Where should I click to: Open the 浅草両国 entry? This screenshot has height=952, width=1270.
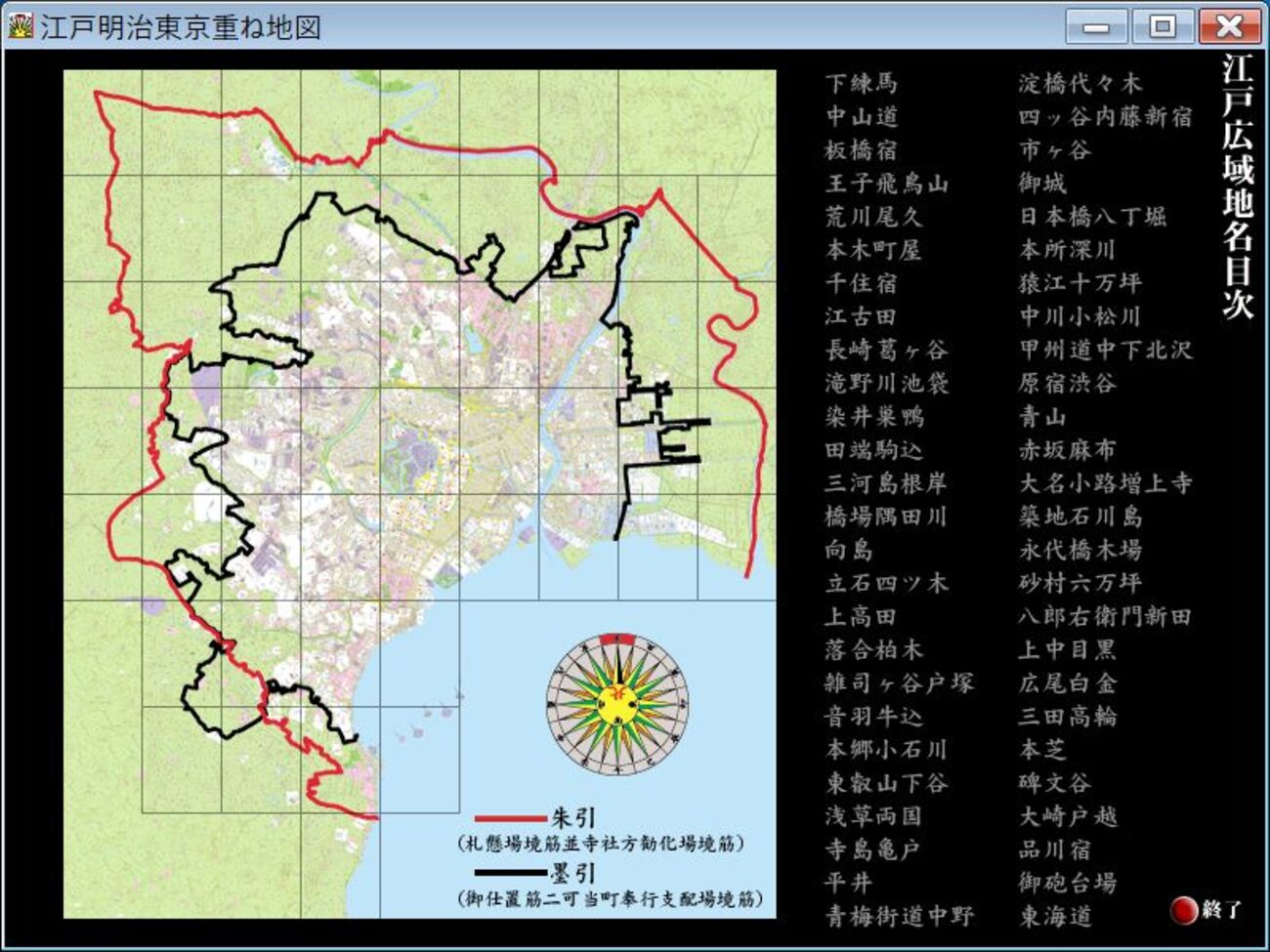(x=874, y=815)
